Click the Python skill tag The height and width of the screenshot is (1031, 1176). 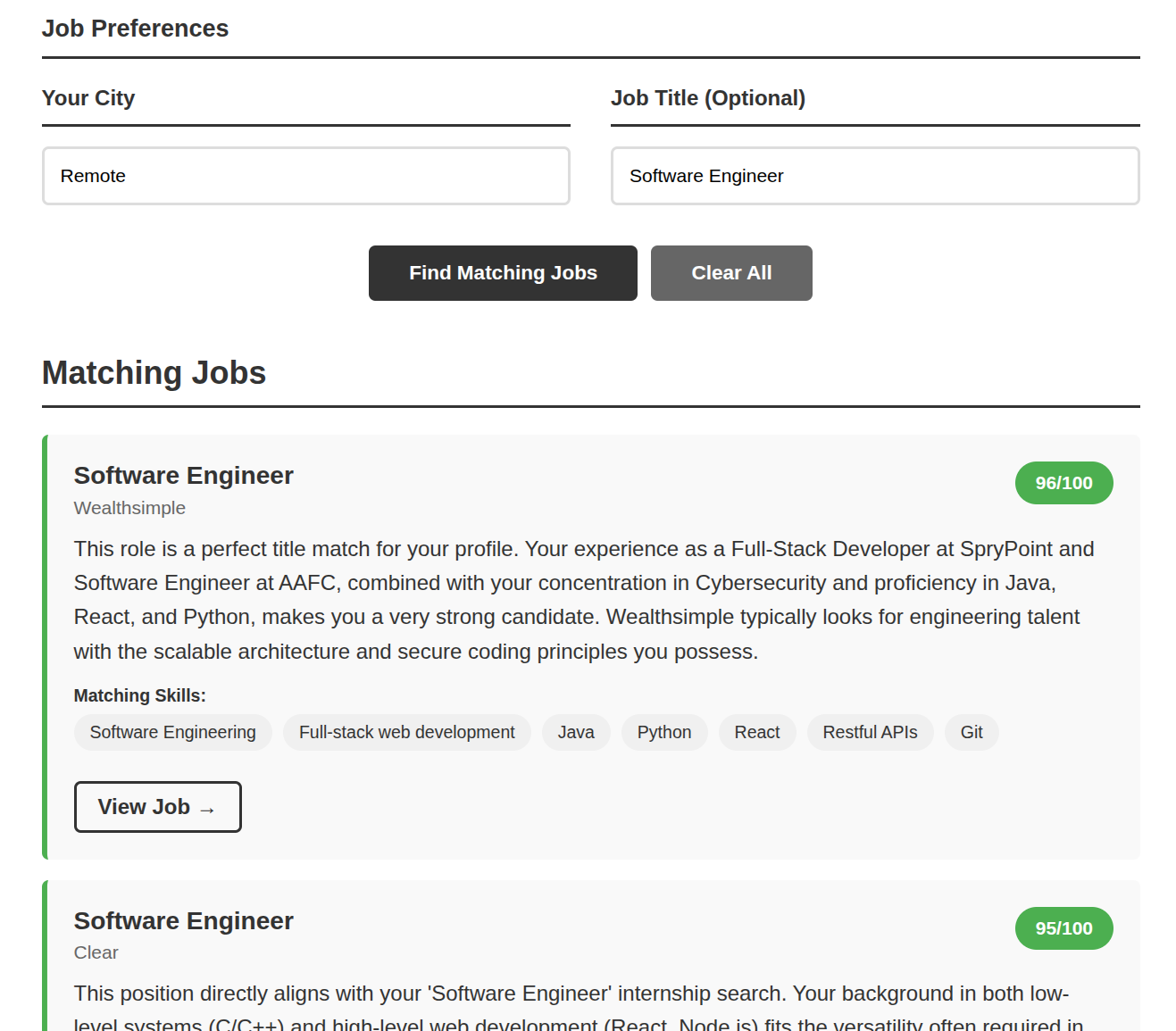point(663,732)
